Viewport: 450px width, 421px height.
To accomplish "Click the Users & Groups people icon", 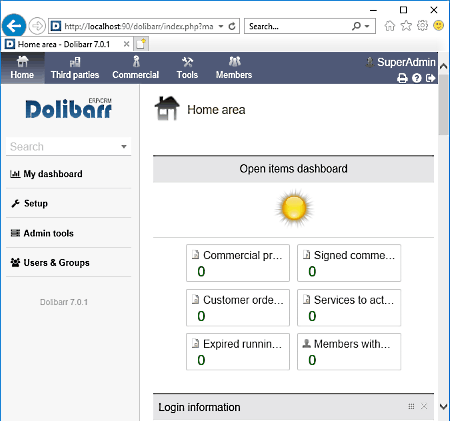I will [x=15, y=262].
